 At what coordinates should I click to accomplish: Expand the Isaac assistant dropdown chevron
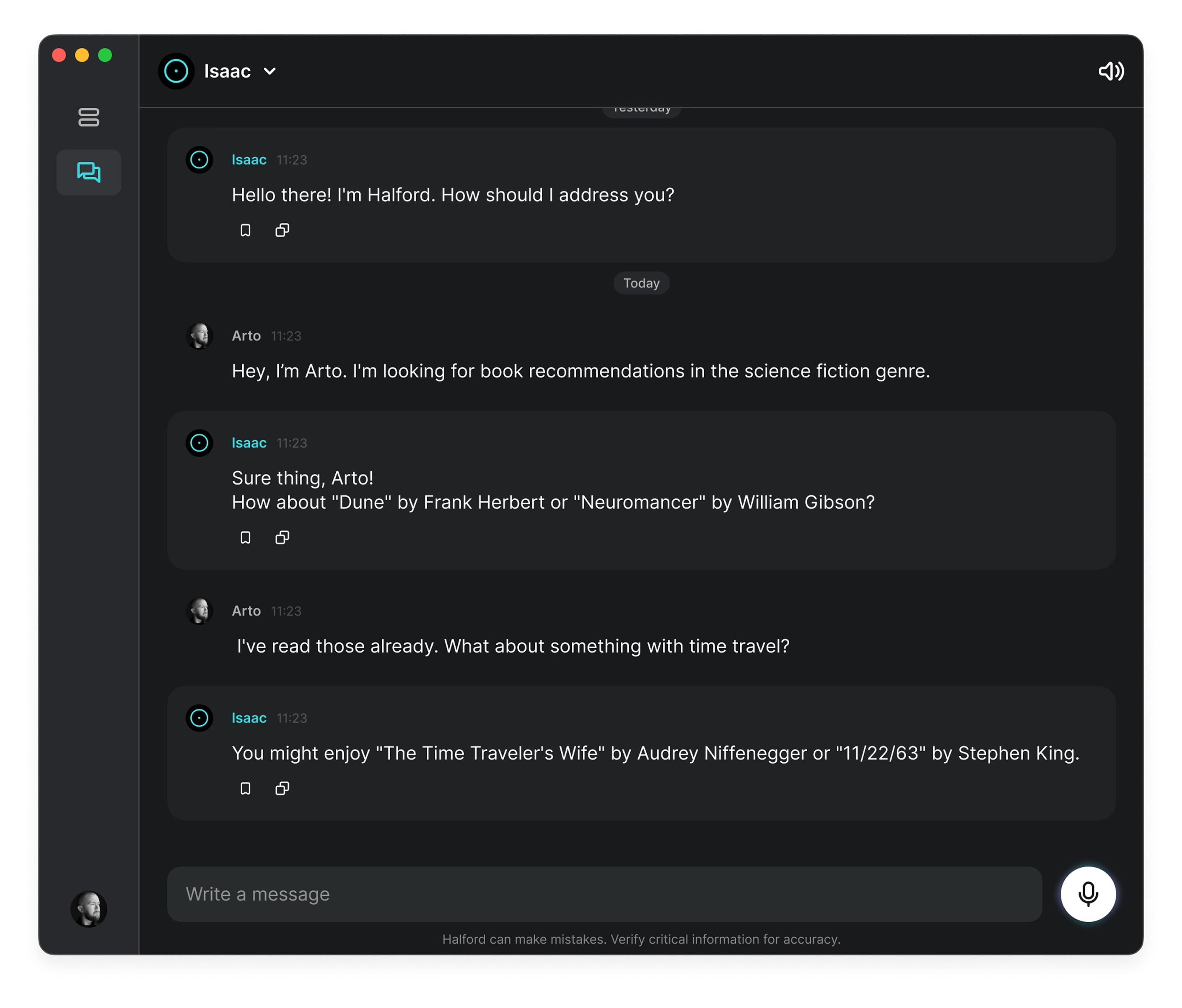270,71
